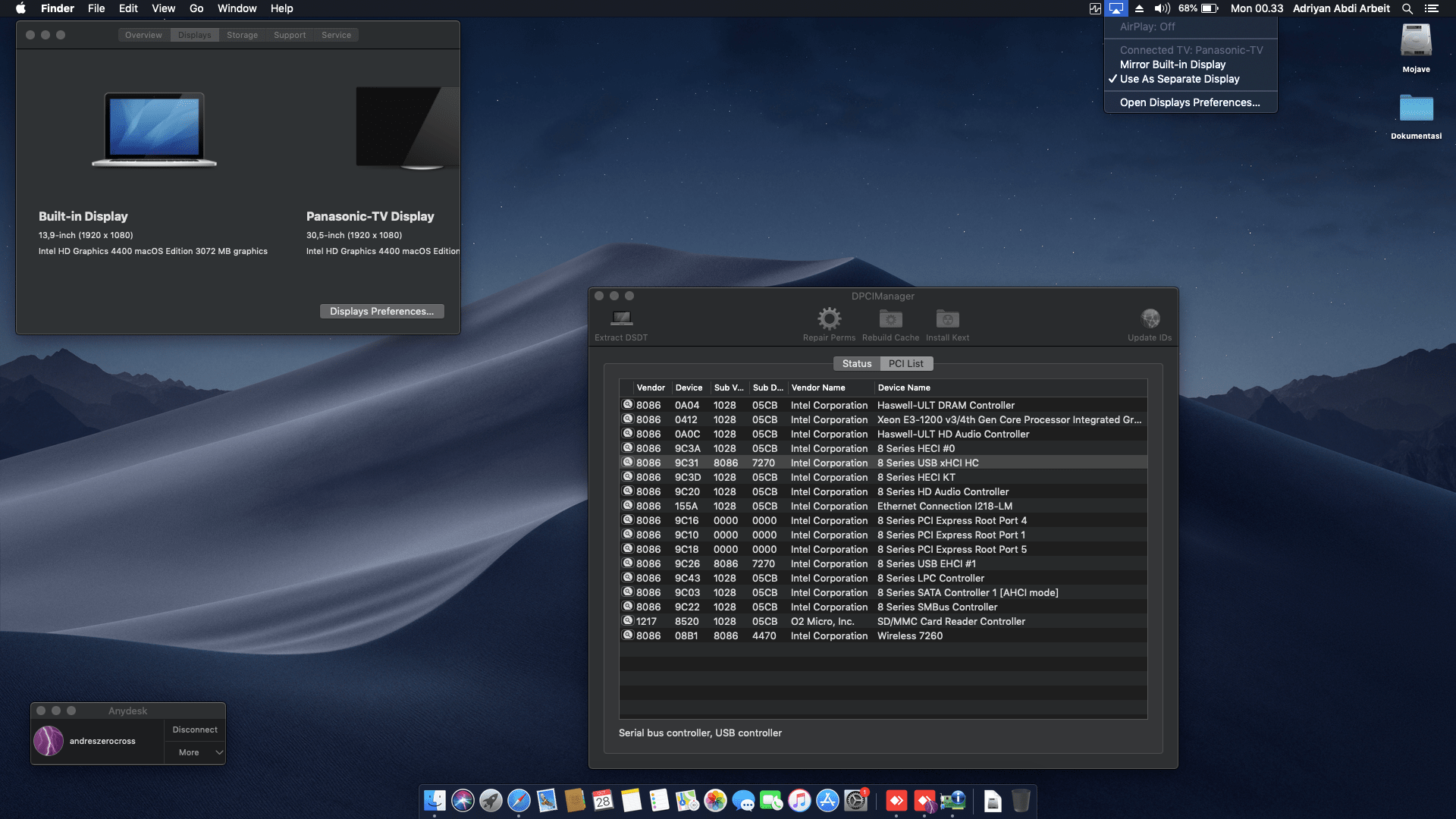Click Disconnect in the Anydesk window
The image size is (1456, 819).
[x=195, y=730]
